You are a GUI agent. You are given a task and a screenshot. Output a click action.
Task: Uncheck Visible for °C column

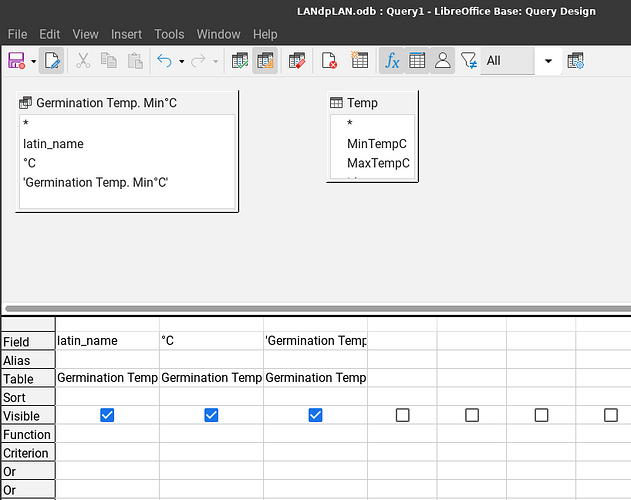tap(211, 415)
